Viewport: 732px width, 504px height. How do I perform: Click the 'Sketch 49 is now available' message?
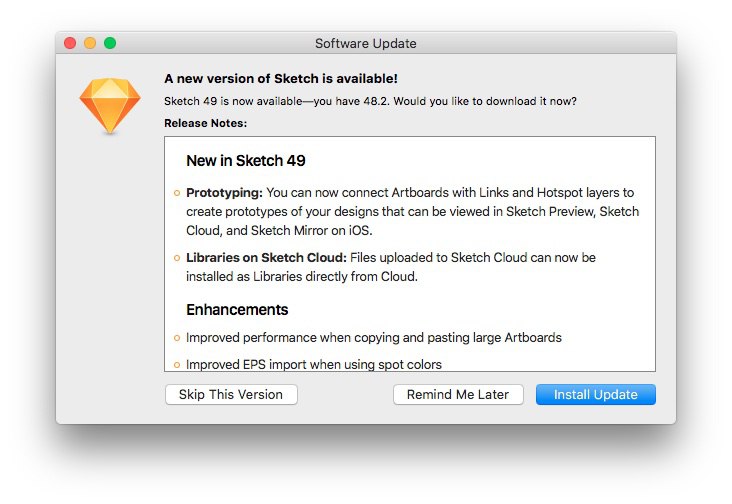point(370,101)
